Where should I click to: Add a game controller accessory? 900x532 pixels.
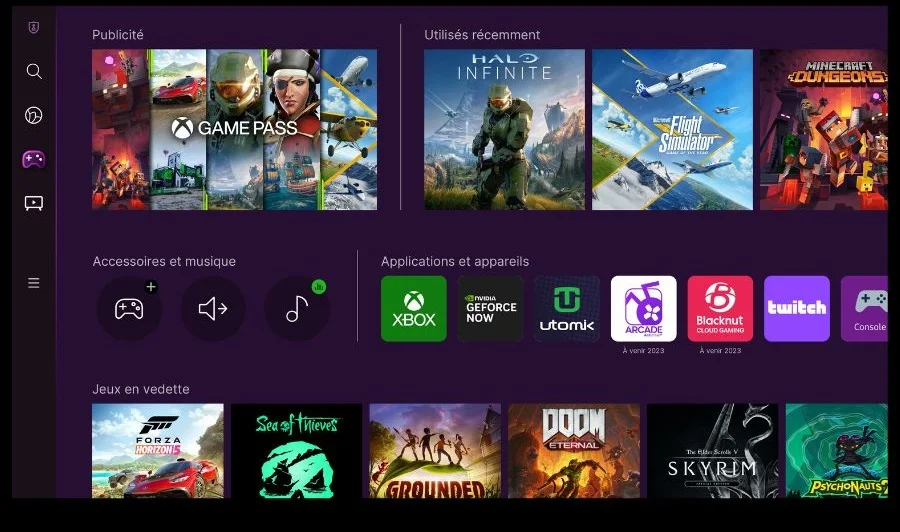pos(129,309)
